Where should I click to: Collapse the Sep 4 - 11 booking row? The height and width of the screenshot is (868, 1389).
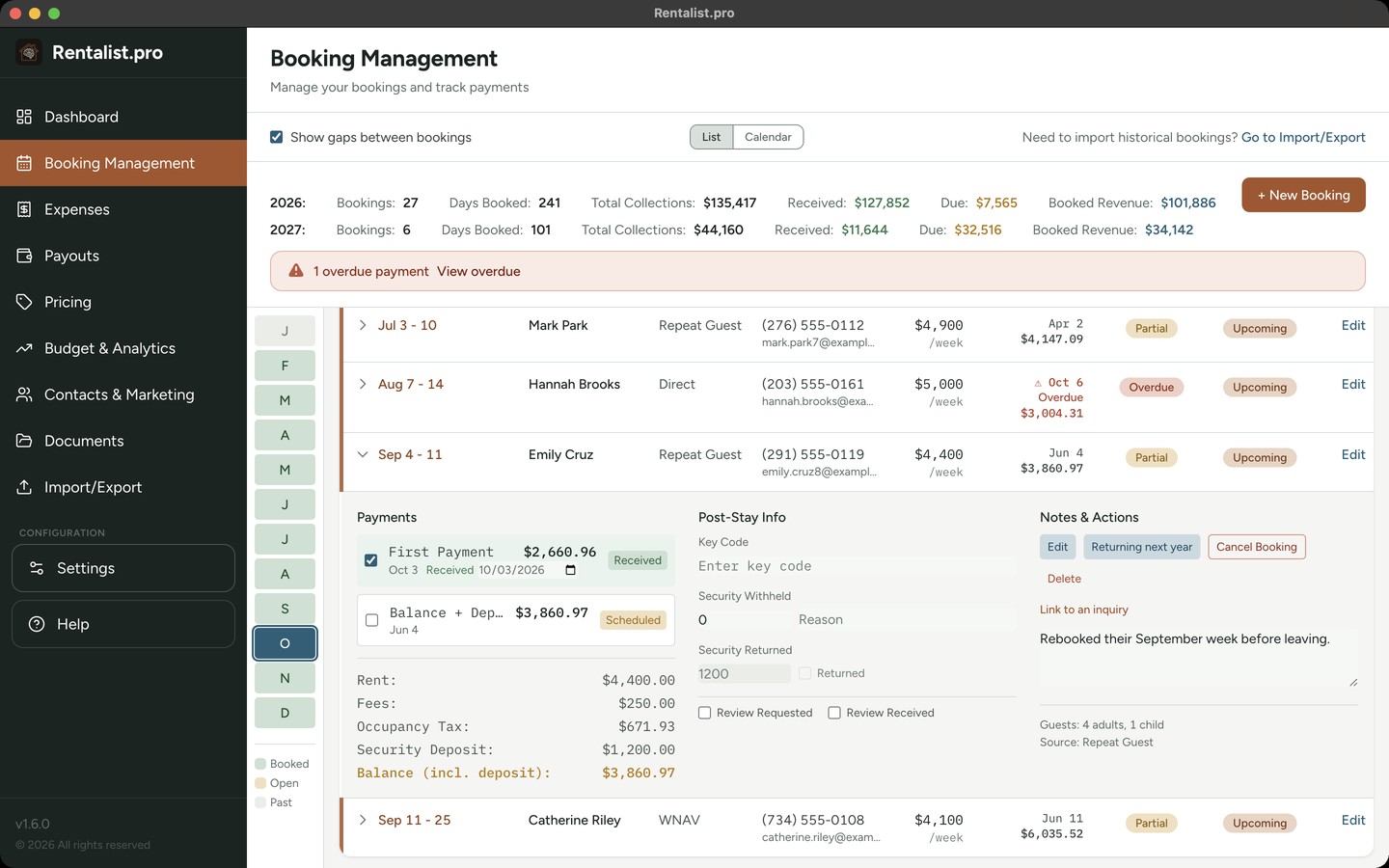(x=363, y=454)
